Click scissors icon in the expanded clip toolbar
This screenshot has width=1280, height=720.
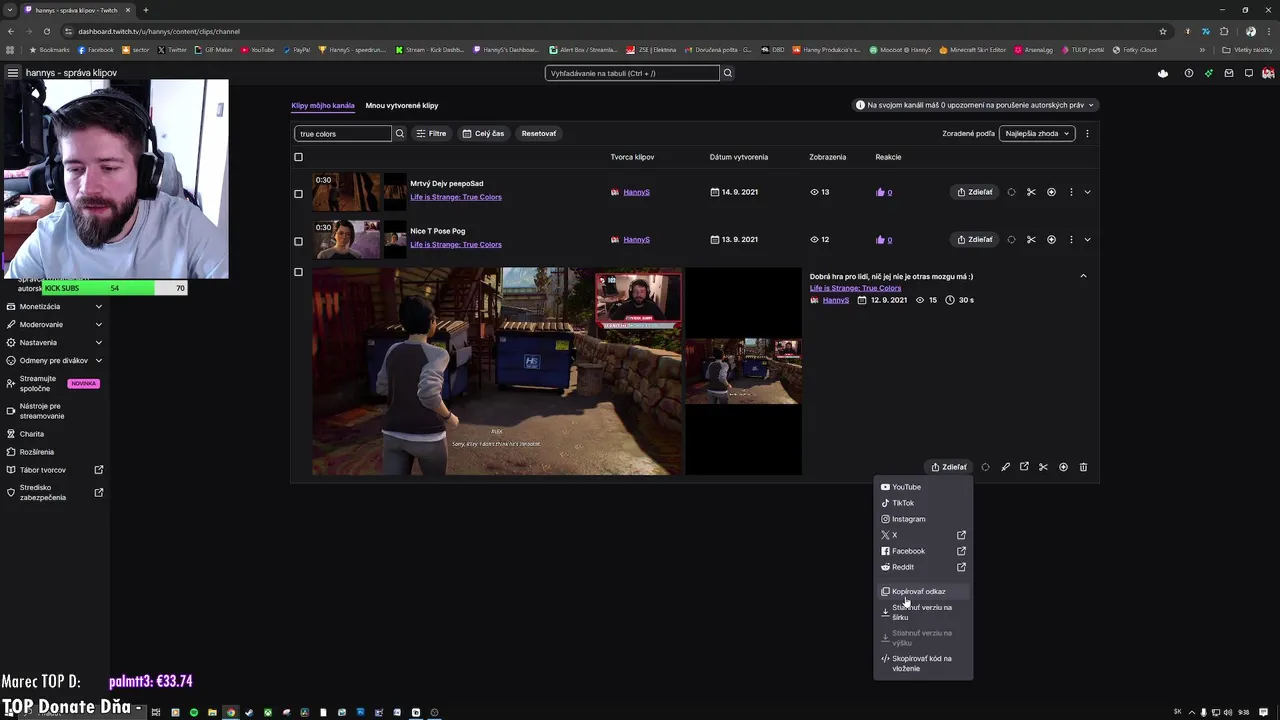tap(1043, 467)
